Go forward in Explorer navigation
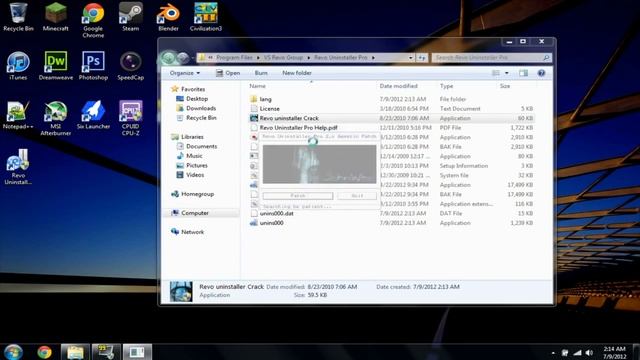This screenshot has width=640, height=360. (182, 58)
